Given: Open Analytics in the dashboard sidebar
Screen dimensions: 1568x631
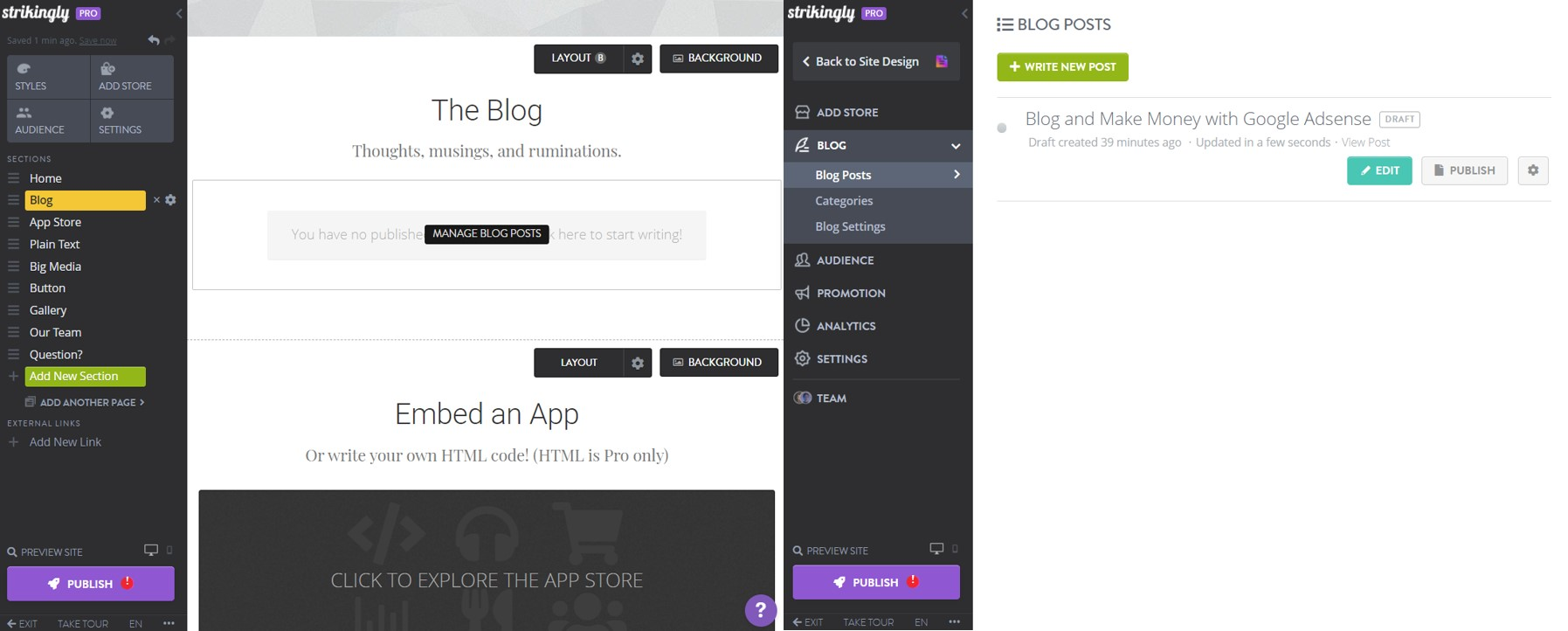Looking at the screenshot, I should point(845,326).
